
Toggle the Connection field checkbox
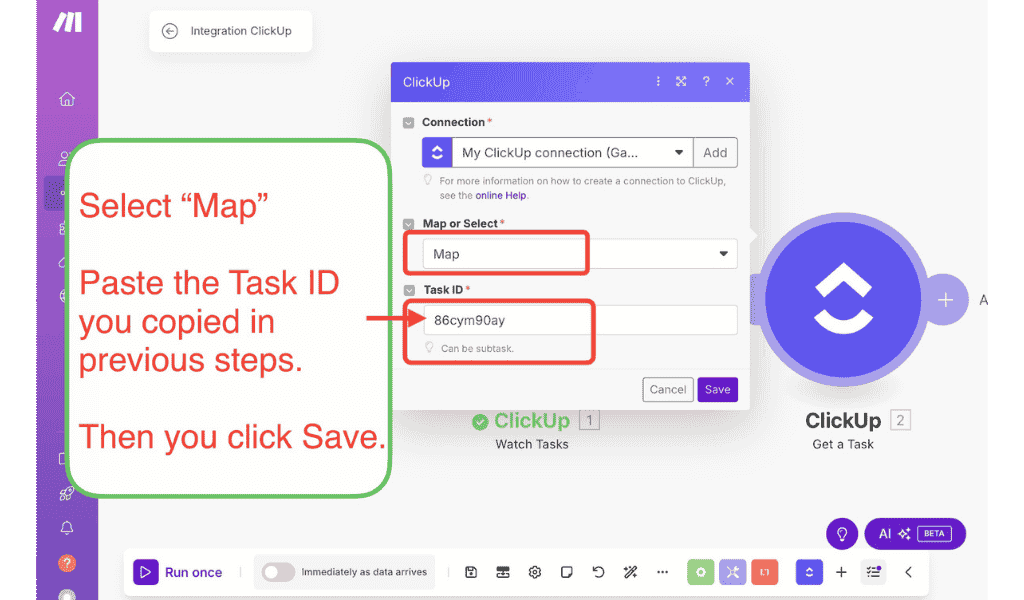(409, 123)
